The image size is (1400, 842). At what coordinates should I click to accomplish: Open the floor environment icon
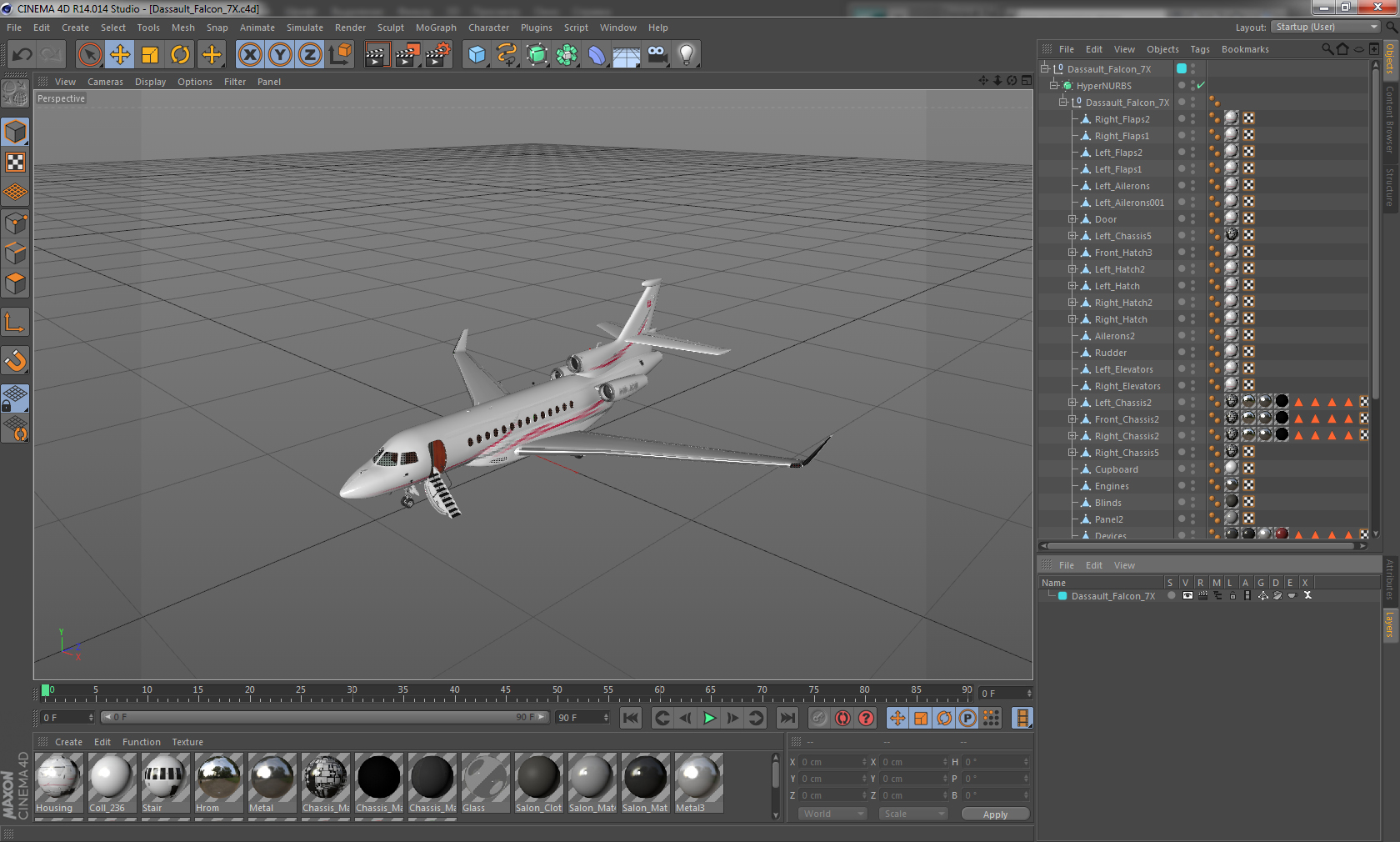click(627, 55)
